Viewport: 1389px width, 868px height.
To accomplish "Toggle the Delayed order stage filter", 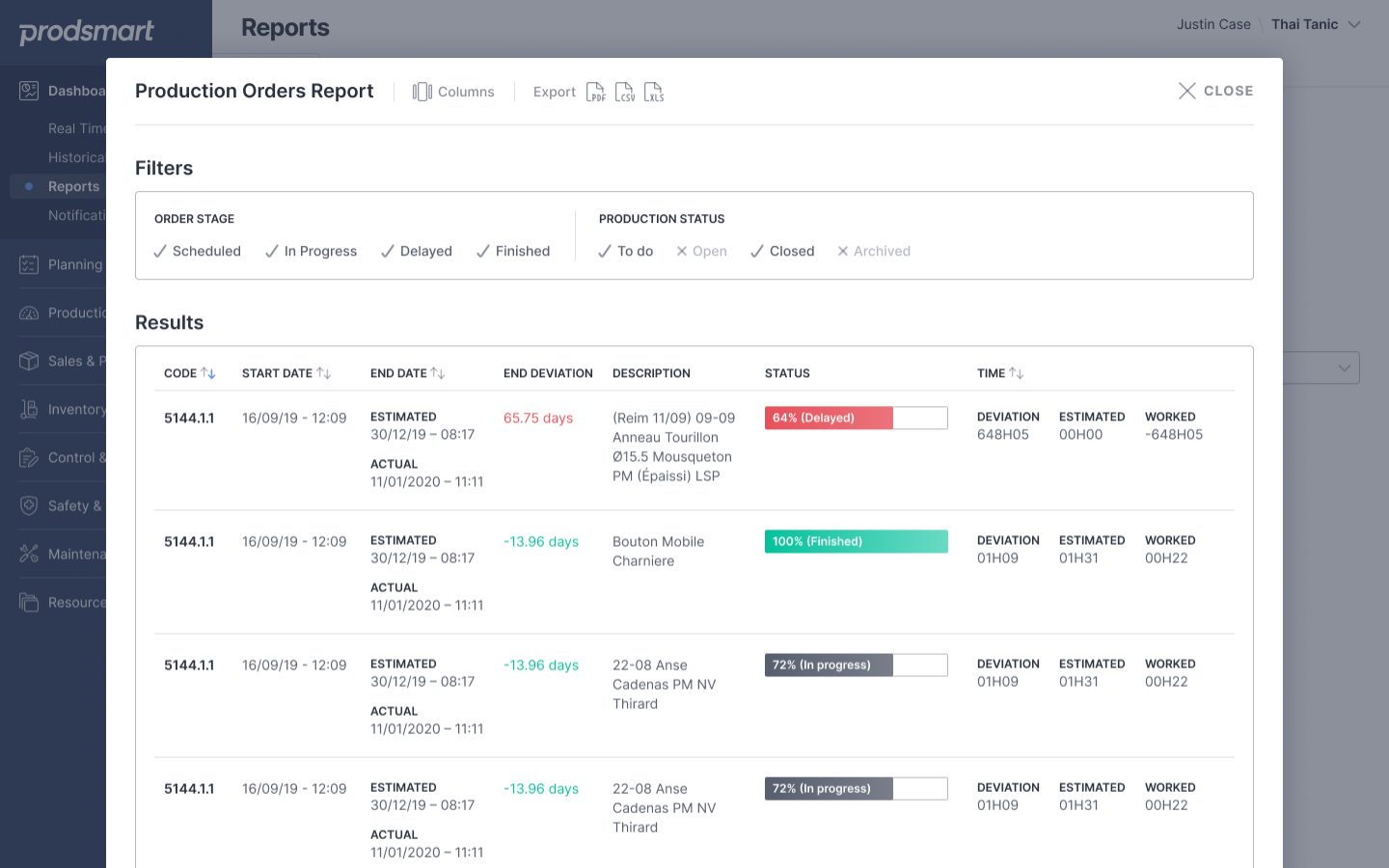I will (417, 251).
